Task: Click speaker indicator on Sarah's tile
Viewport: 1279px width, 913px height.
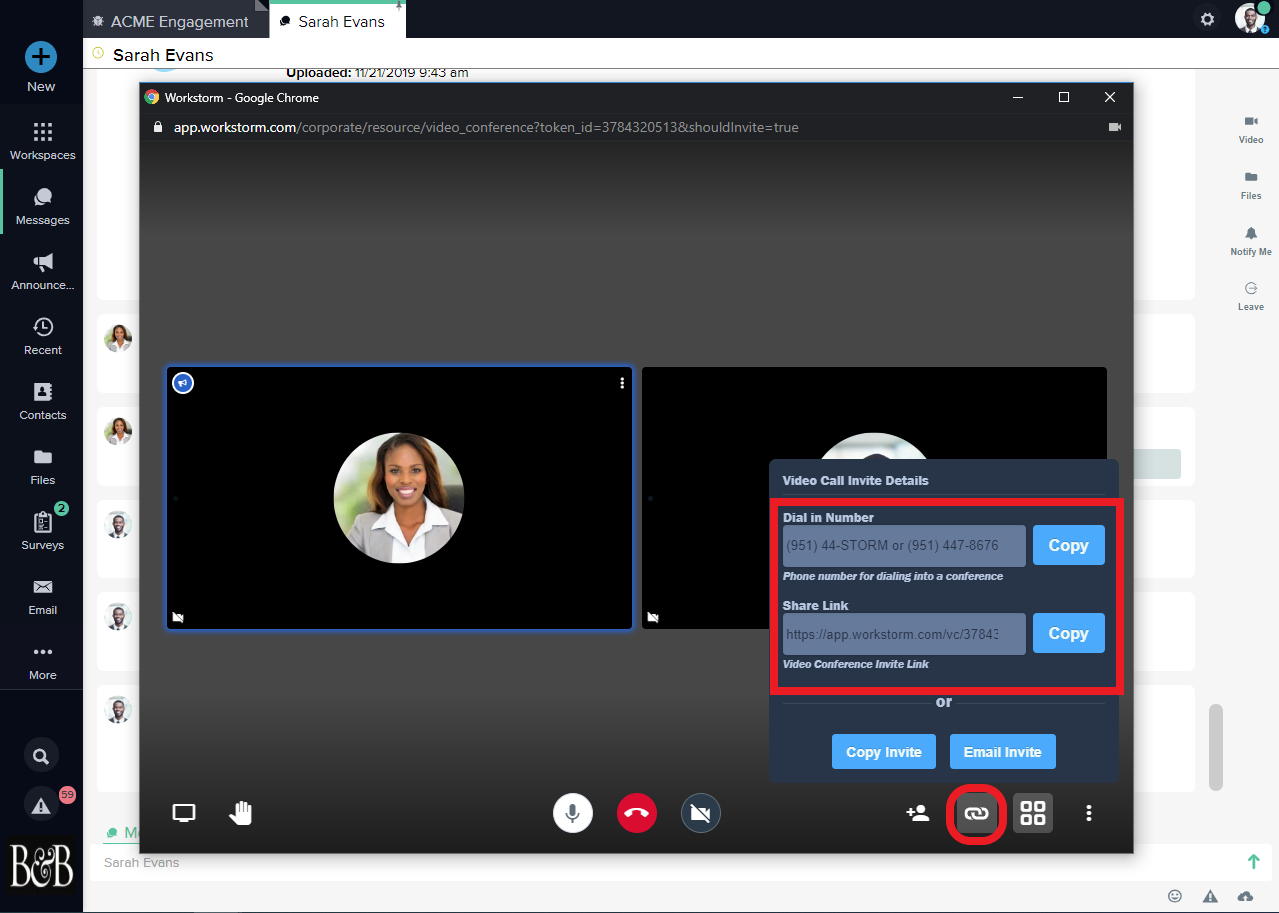Action: [183, 383]
